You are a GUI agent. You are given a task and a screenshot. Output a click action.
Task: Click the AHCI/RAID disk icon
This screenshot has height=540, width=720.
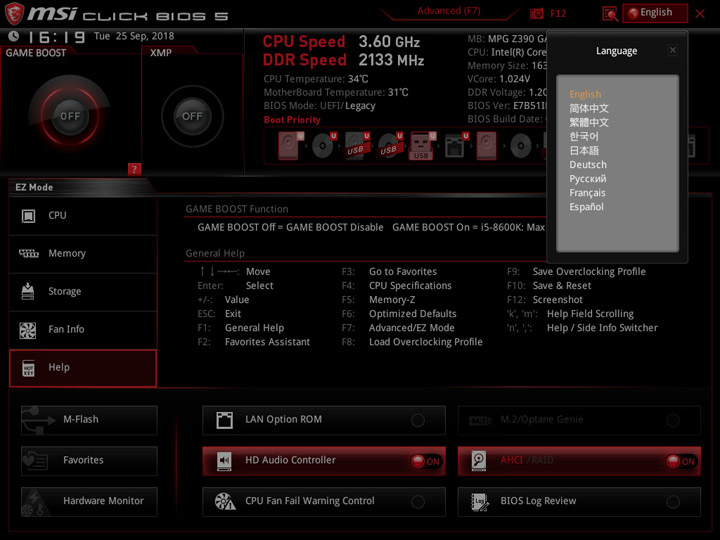pos(478,461)
